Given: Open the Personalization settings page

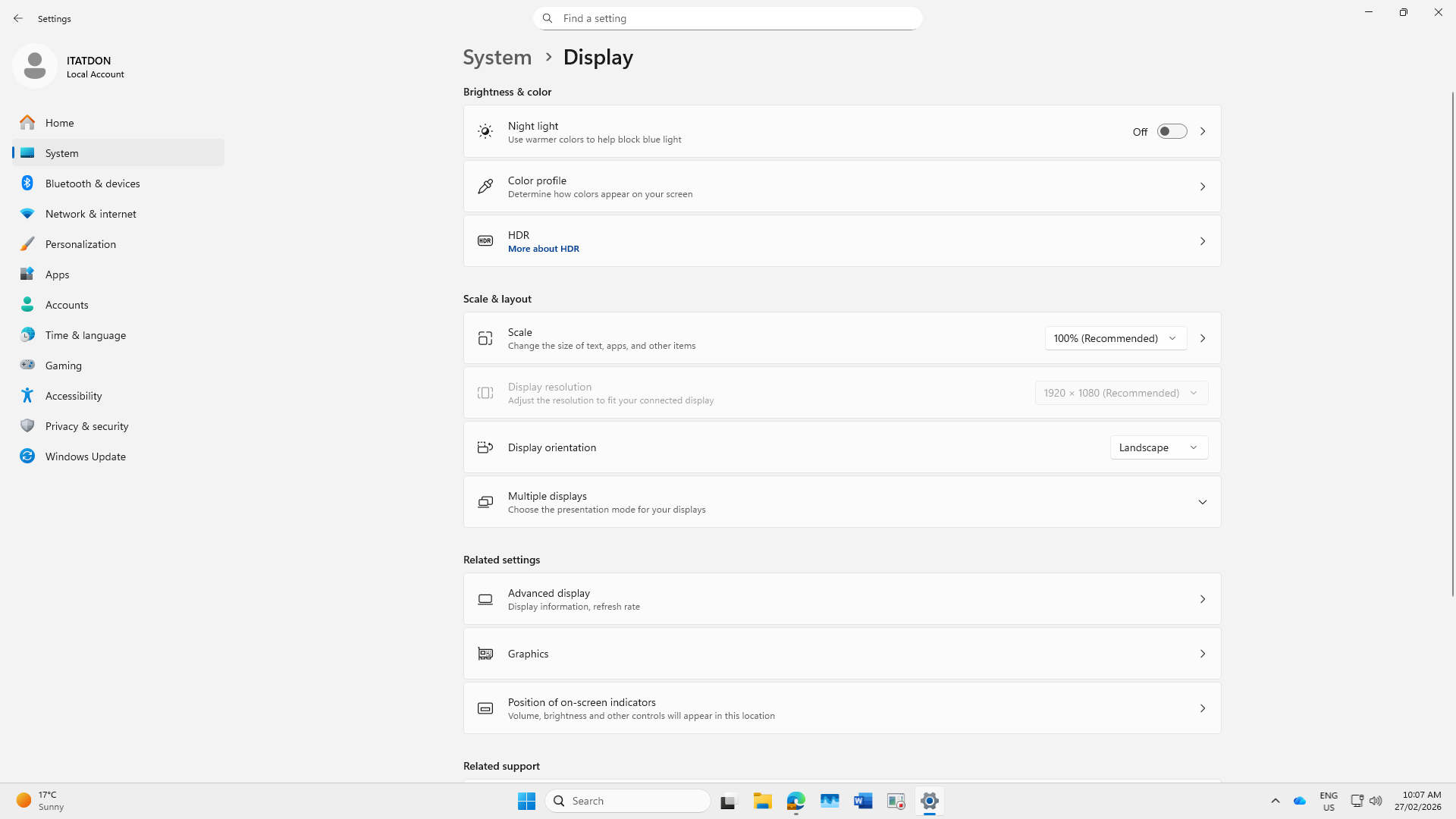Looking at the screenshot, I should pos(80,243).
